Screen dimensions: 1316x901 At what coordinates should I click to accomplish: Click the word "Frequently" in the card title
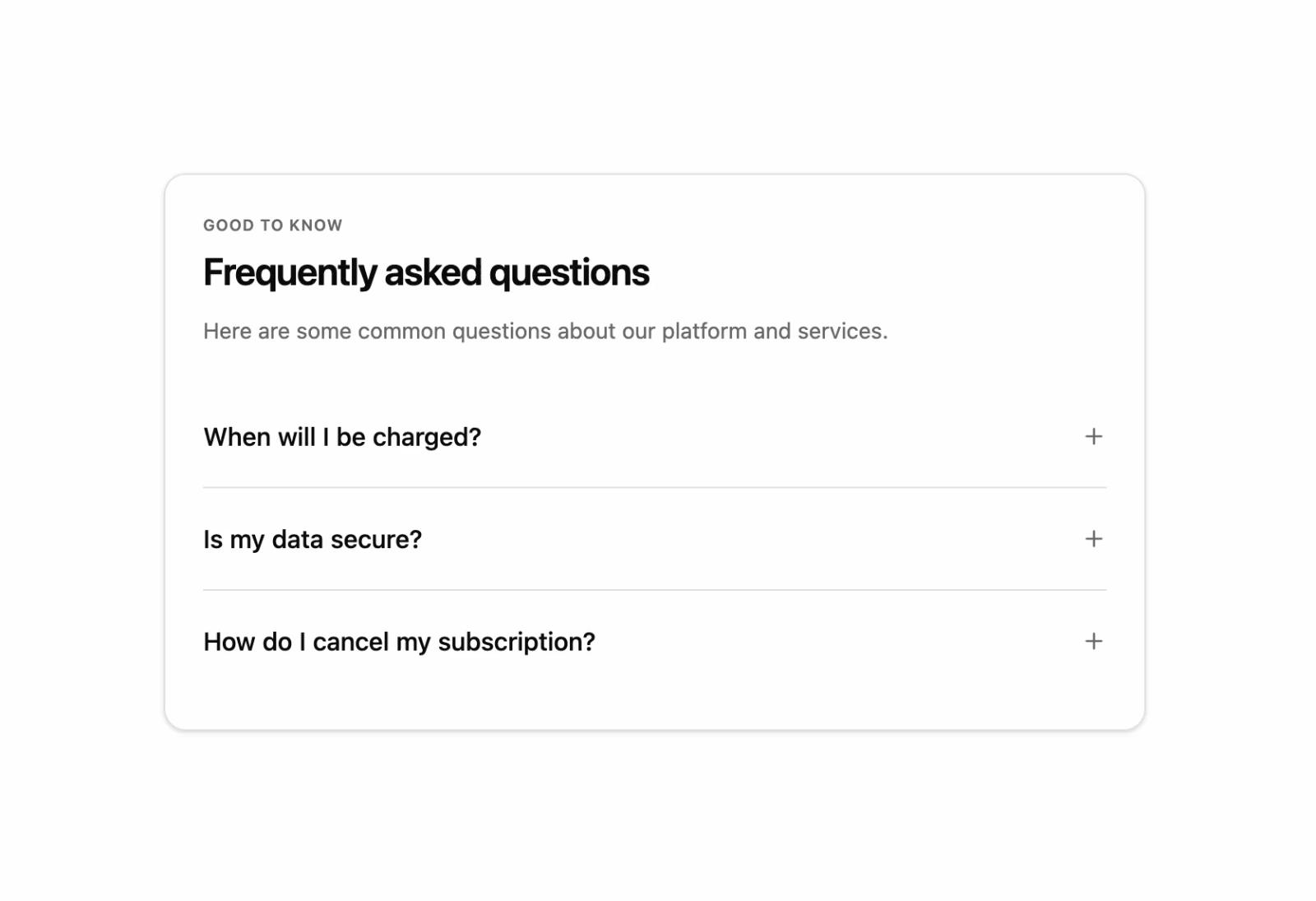tap(290, 272)
